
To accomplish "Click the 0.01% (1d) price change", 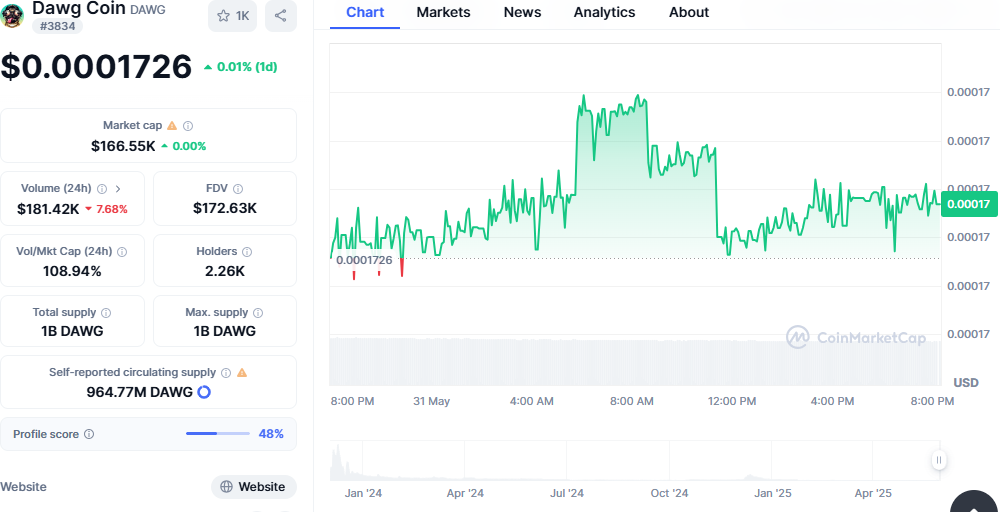I will [240, 66].
